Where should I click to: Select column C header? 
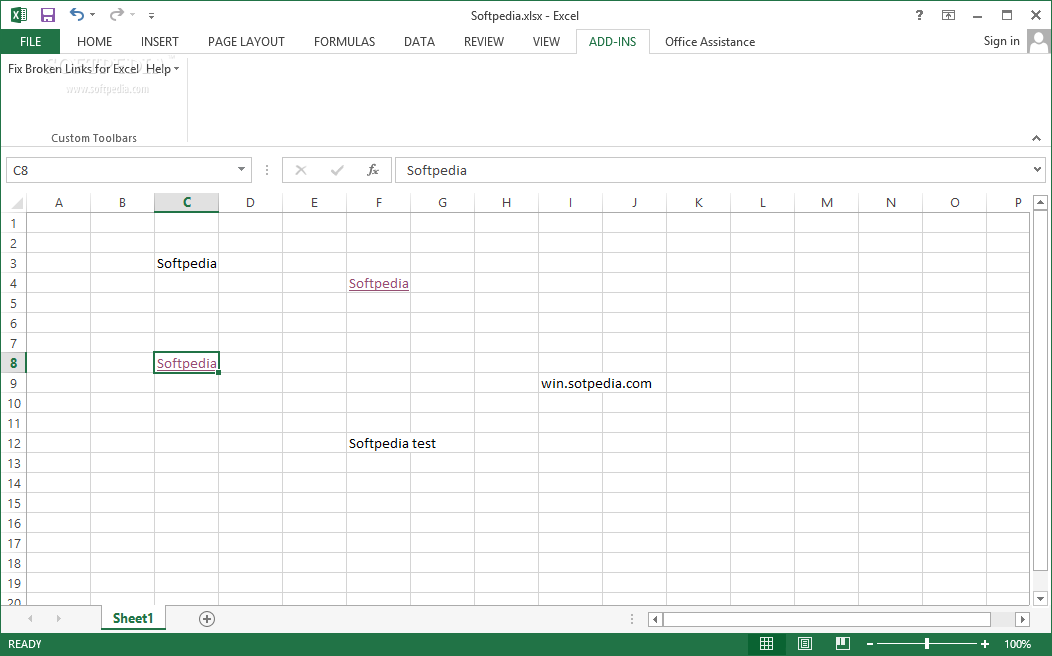click(187, 203)
